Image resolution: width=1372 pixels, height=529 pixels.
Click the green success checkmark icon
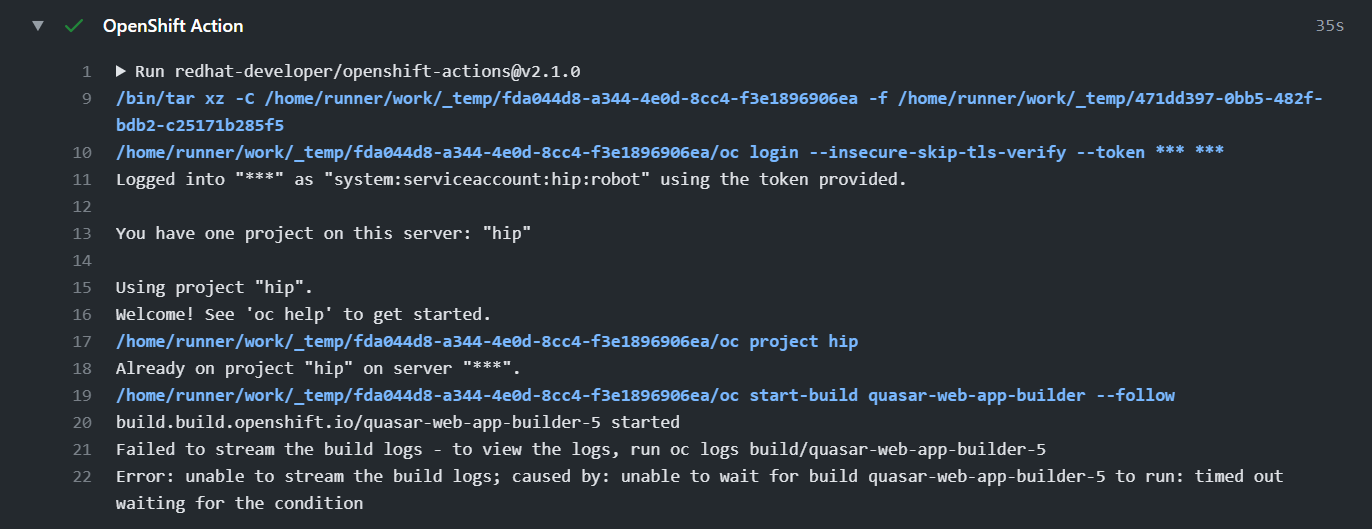click(x=73, y=26)
